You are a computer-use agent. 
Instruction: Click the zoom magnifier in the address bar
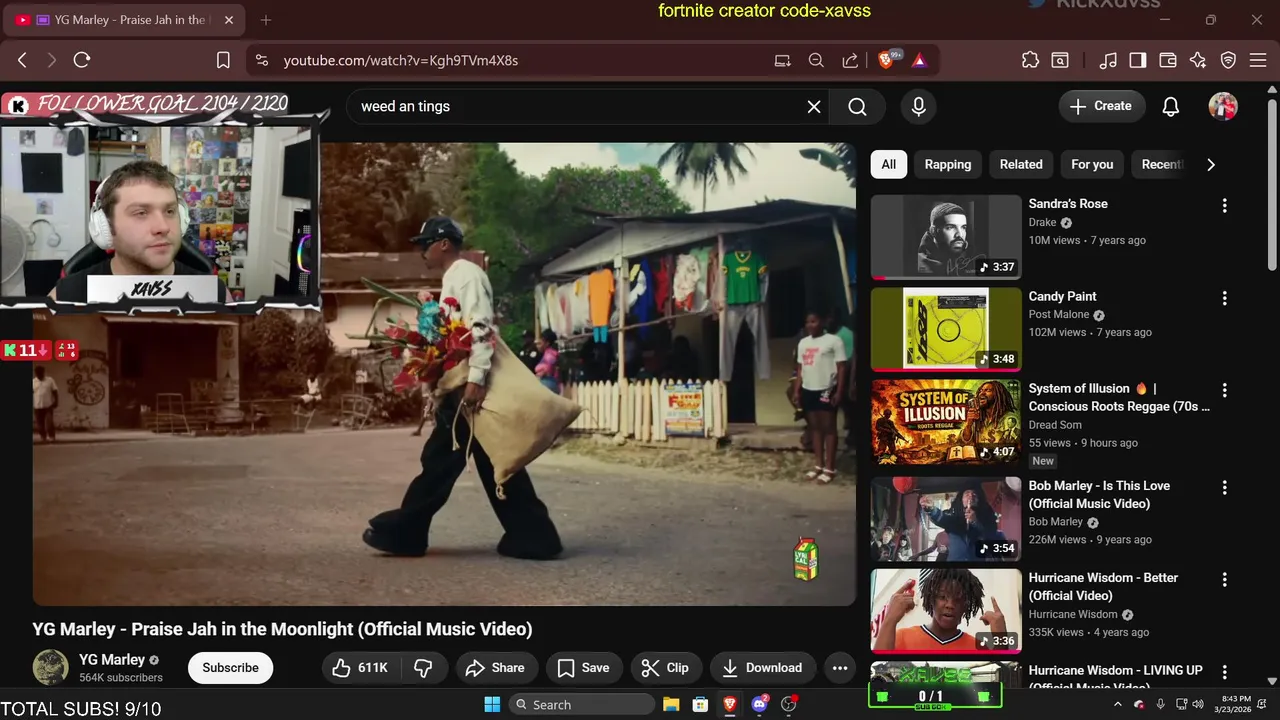[816, 60]
